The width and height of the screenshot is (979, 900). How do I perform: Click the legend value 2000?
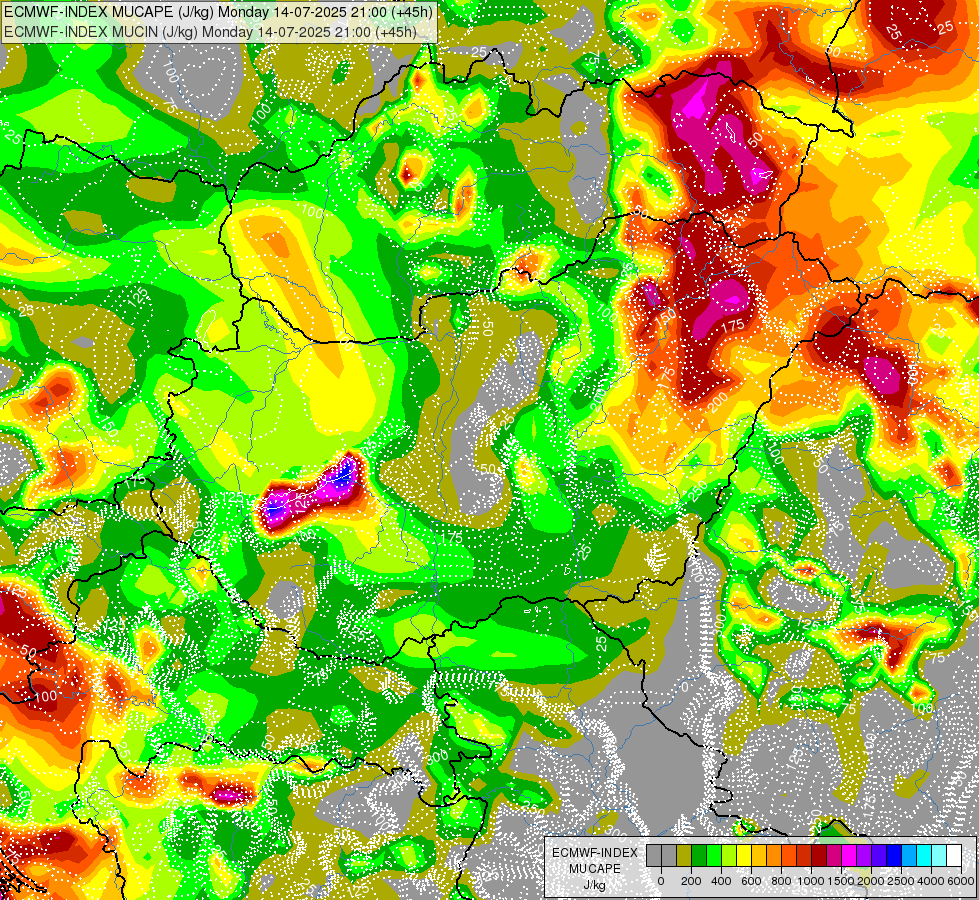(x=871, y=881)
